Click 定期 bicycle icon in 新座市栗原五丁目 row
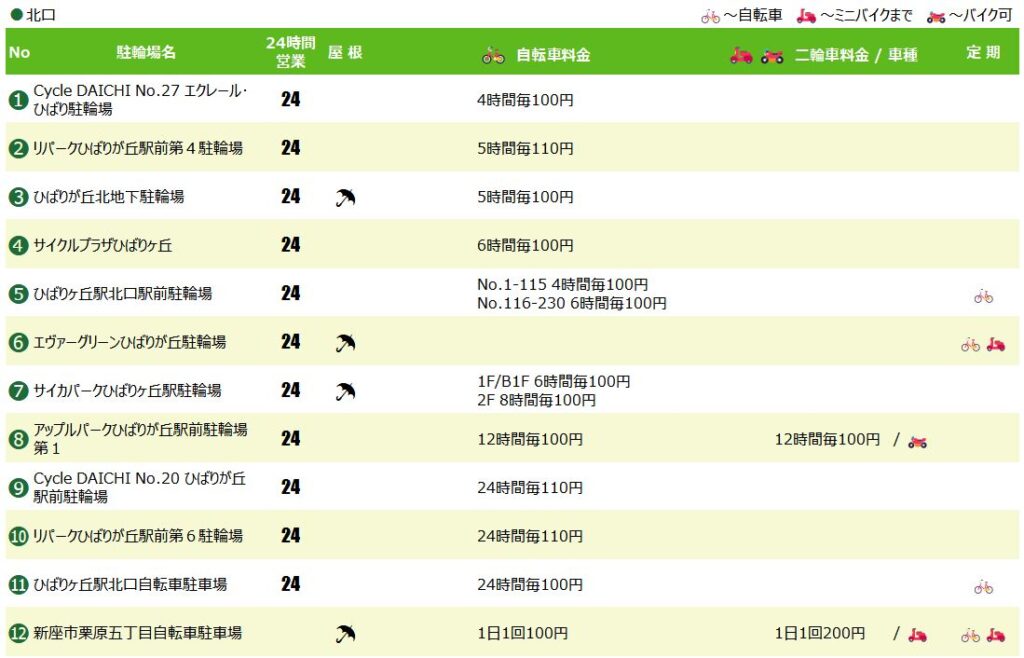 [970, 635]
